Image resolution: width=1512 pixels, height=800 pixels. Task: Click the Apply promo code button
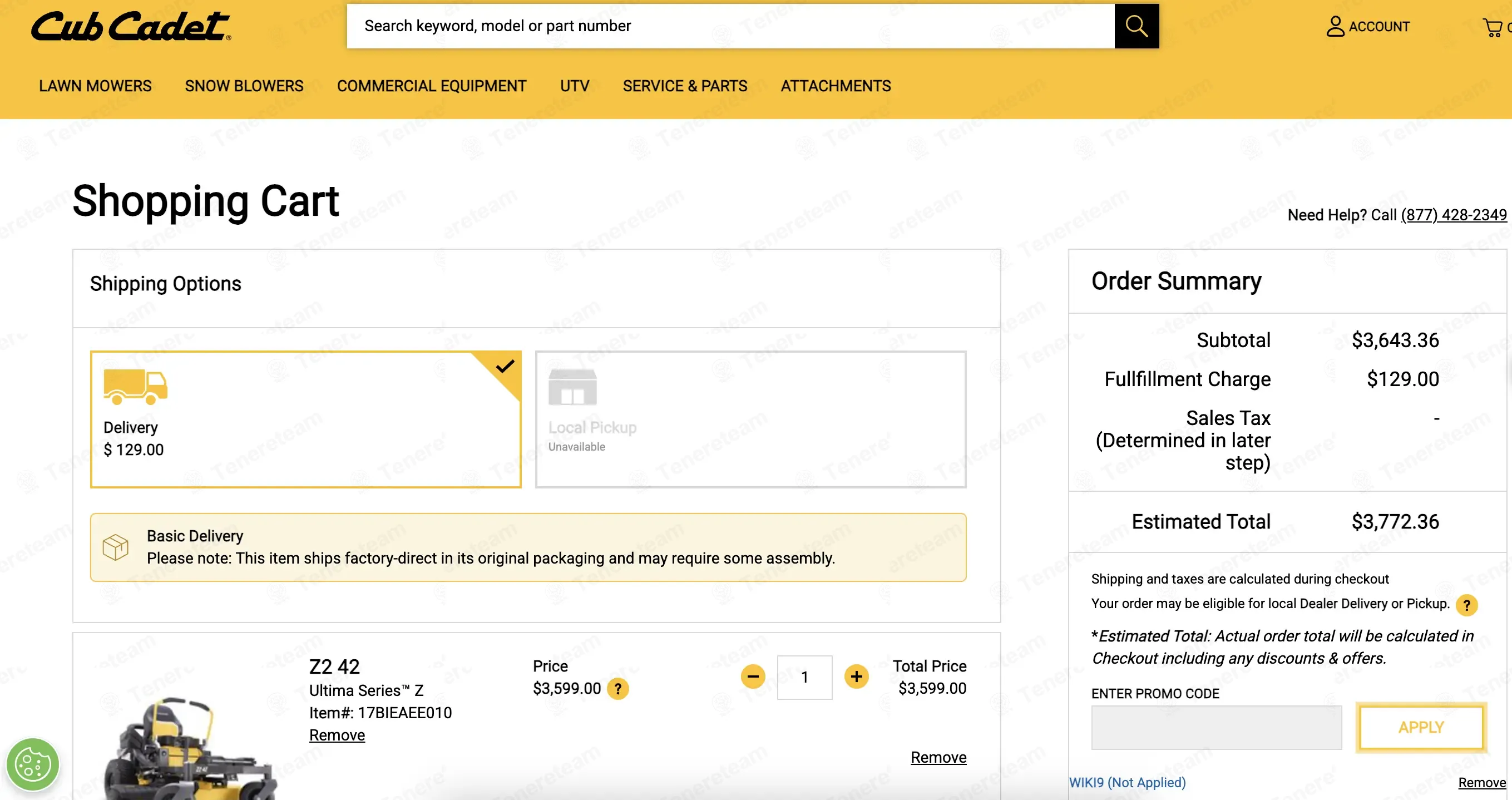click(x=1421, y=727)
